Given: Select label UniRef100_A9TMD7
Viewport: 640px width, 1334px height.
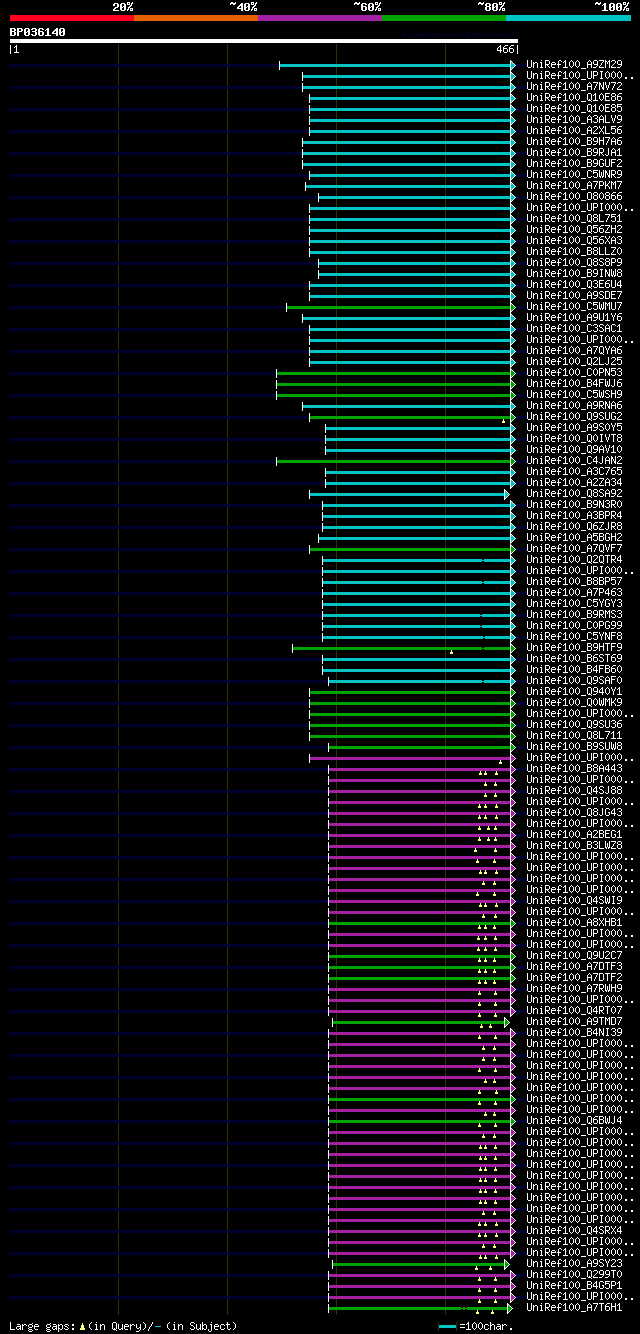Looking at the screenshot, I should (574, 1022).
